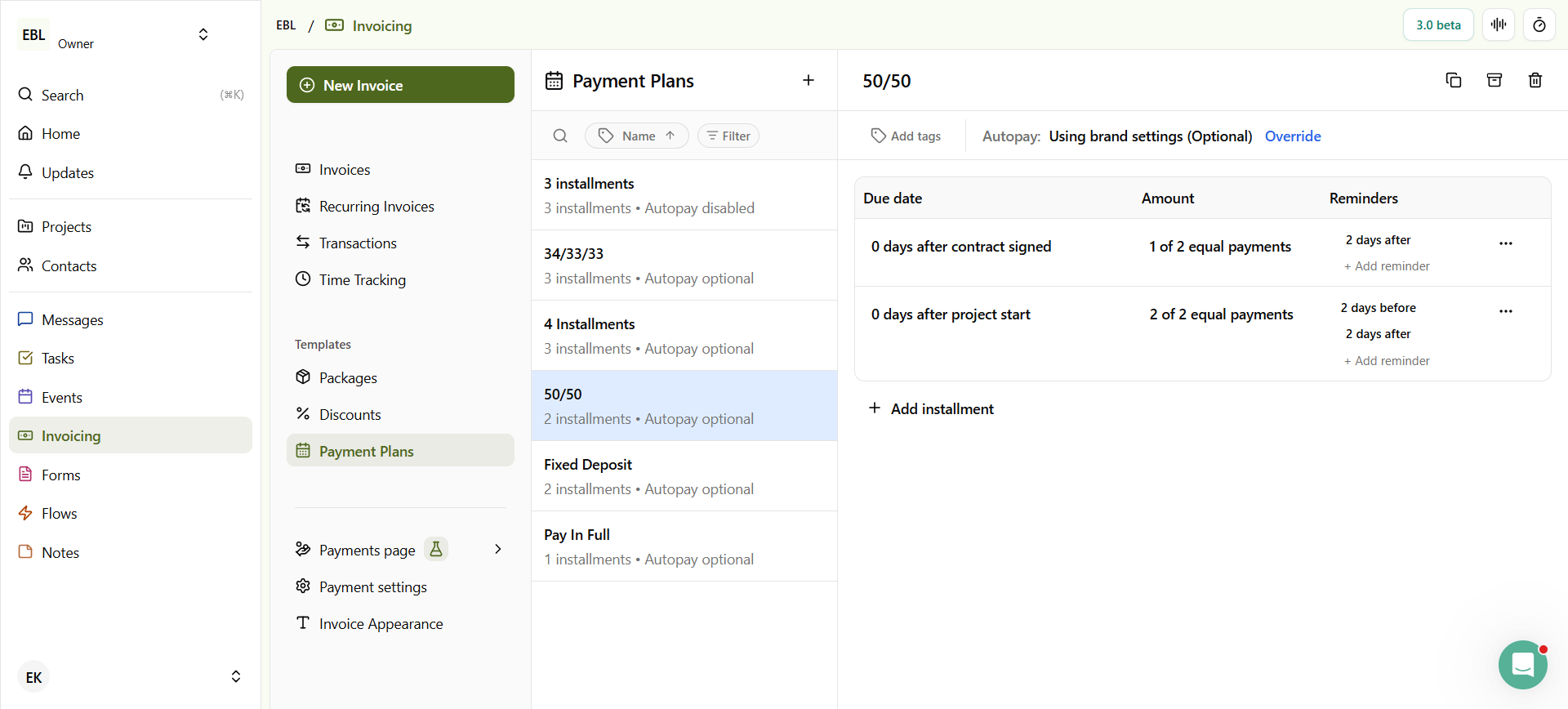Open Events in the sidebar

click(x=131, y=397)
